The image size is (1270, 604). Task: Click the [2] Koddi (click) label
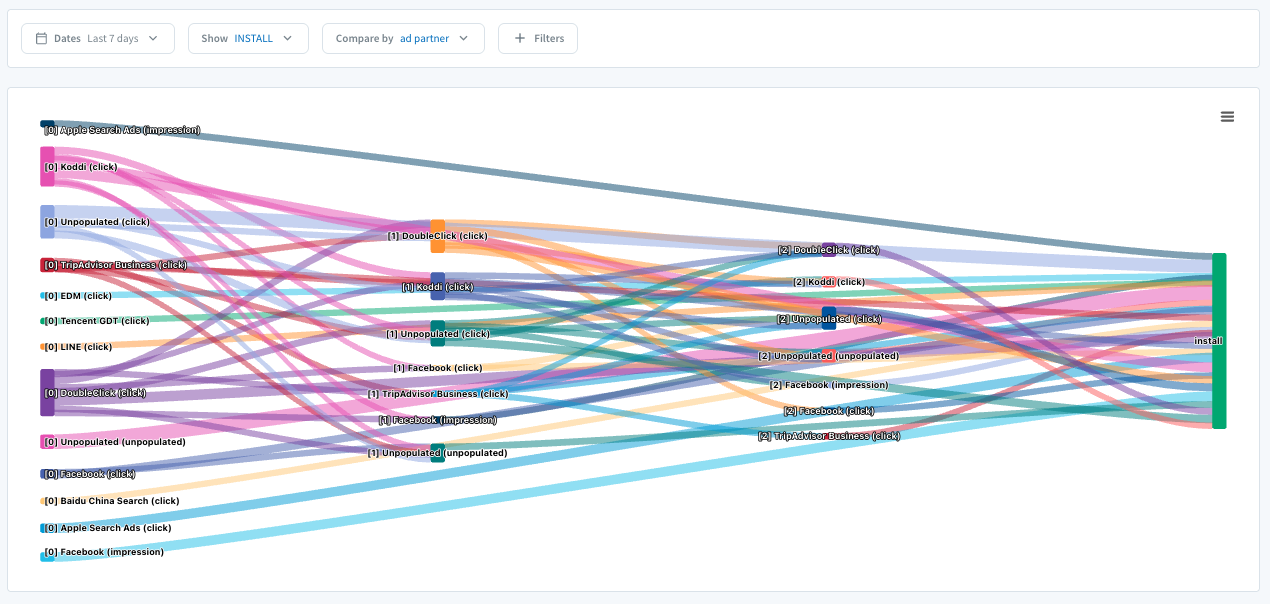tap(829, 282)
